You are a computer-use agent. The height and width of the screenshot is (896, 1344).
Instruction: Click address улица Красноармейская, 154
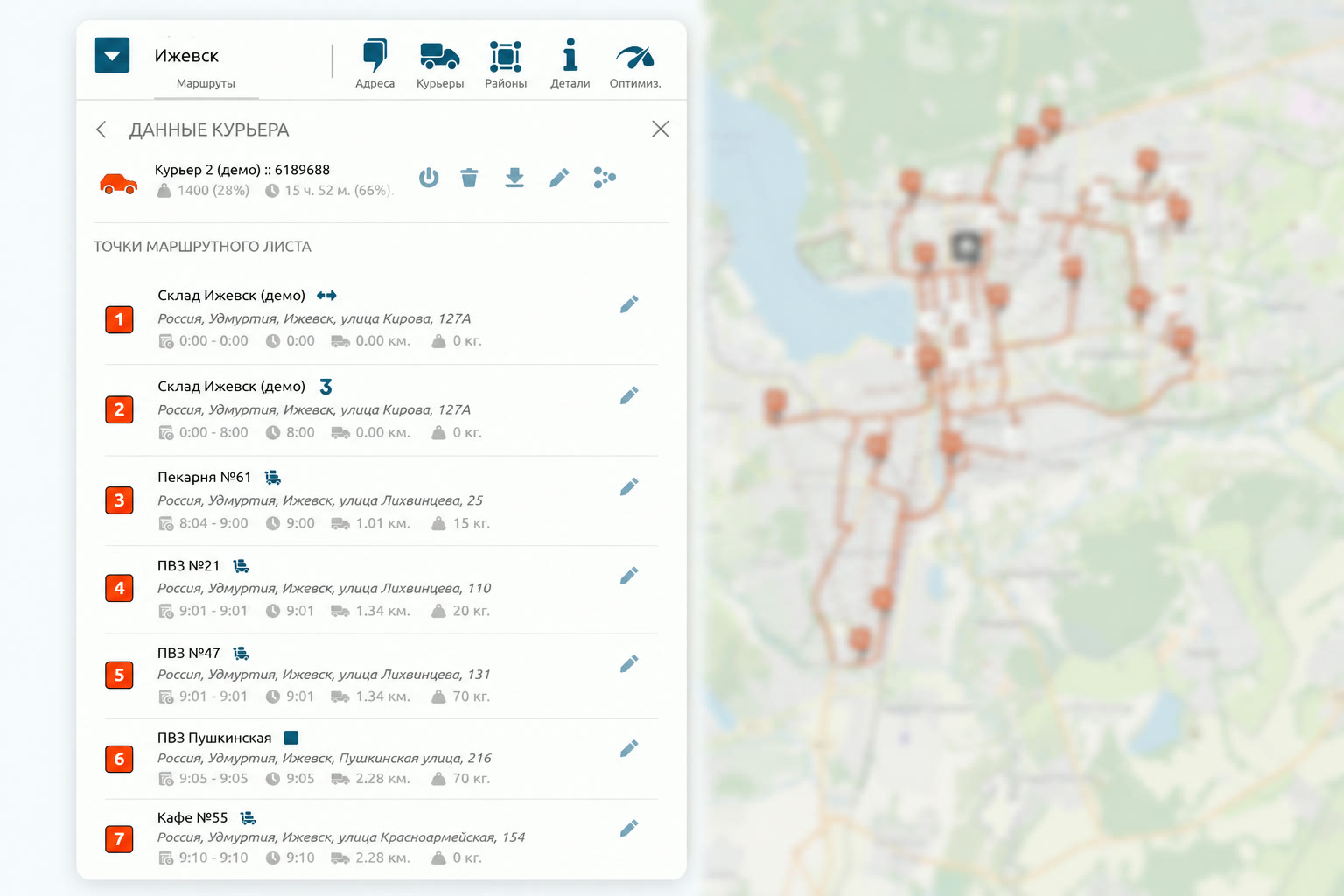point(431,837)
